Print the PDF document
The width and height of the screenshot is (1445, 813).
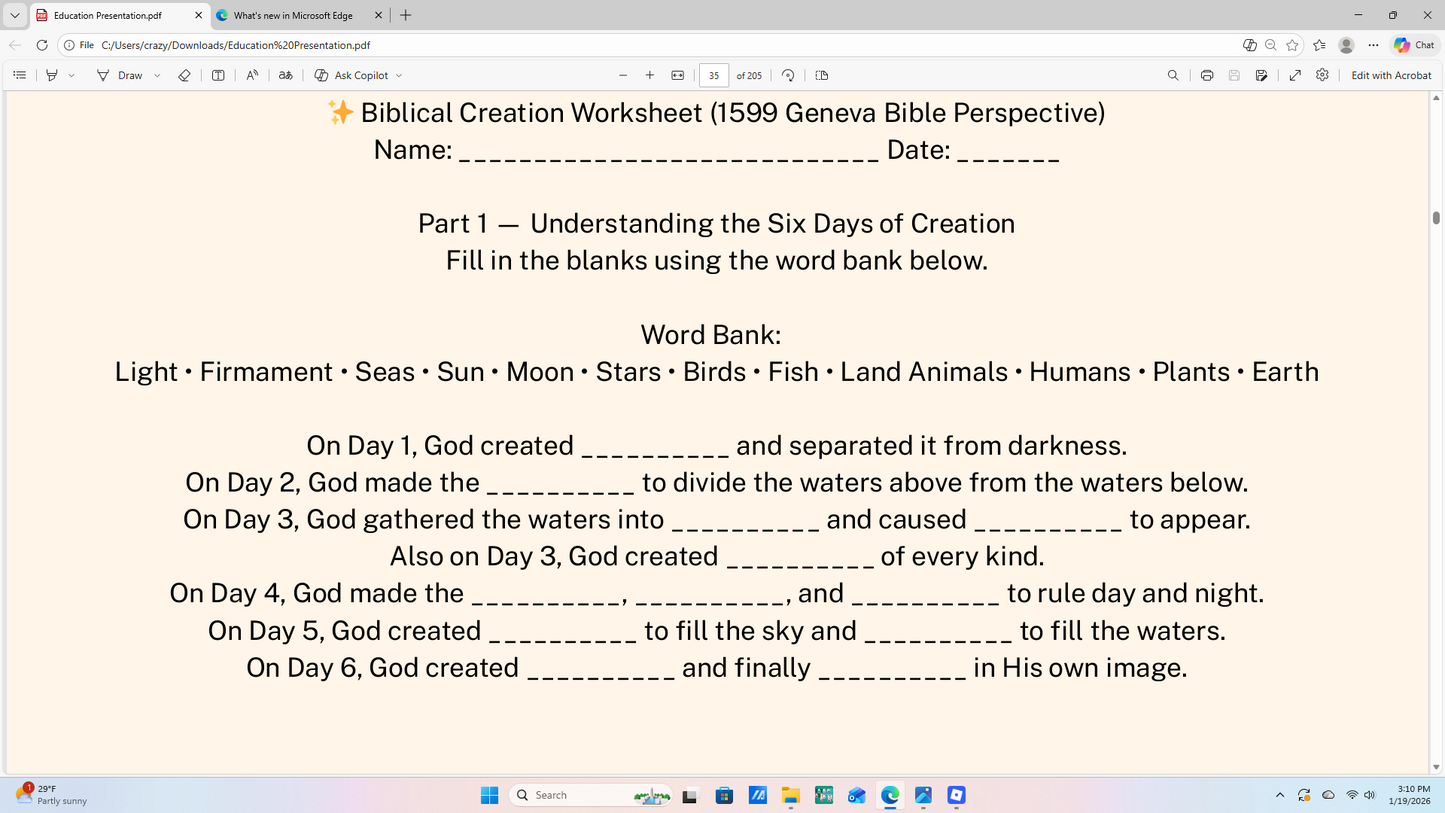[x=1207, y=75]
